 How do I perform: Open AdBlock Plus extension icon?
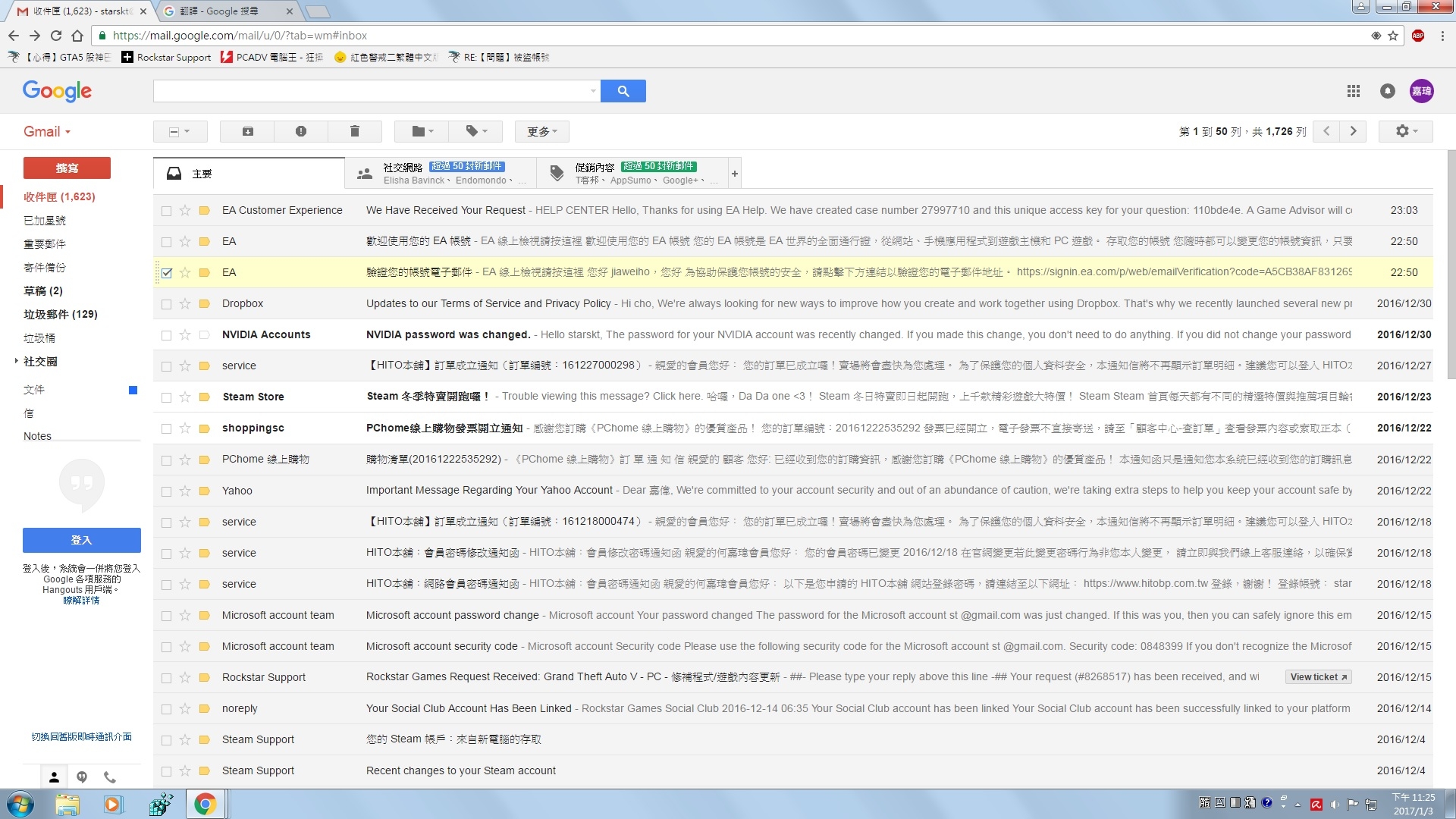pos(1418,36)
